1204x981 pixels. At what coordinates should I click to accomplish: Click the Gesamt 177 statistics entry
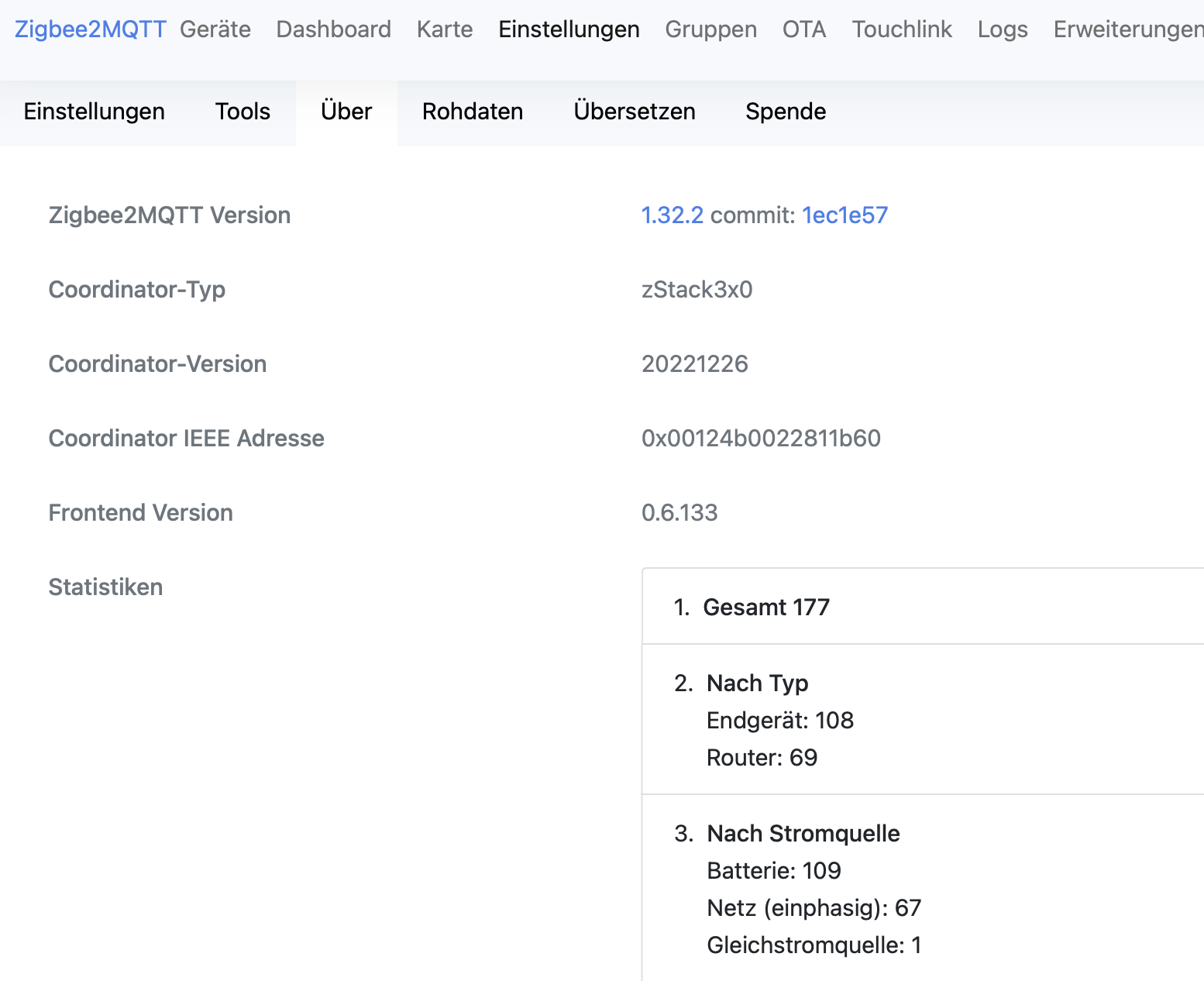tap(767, 608)
